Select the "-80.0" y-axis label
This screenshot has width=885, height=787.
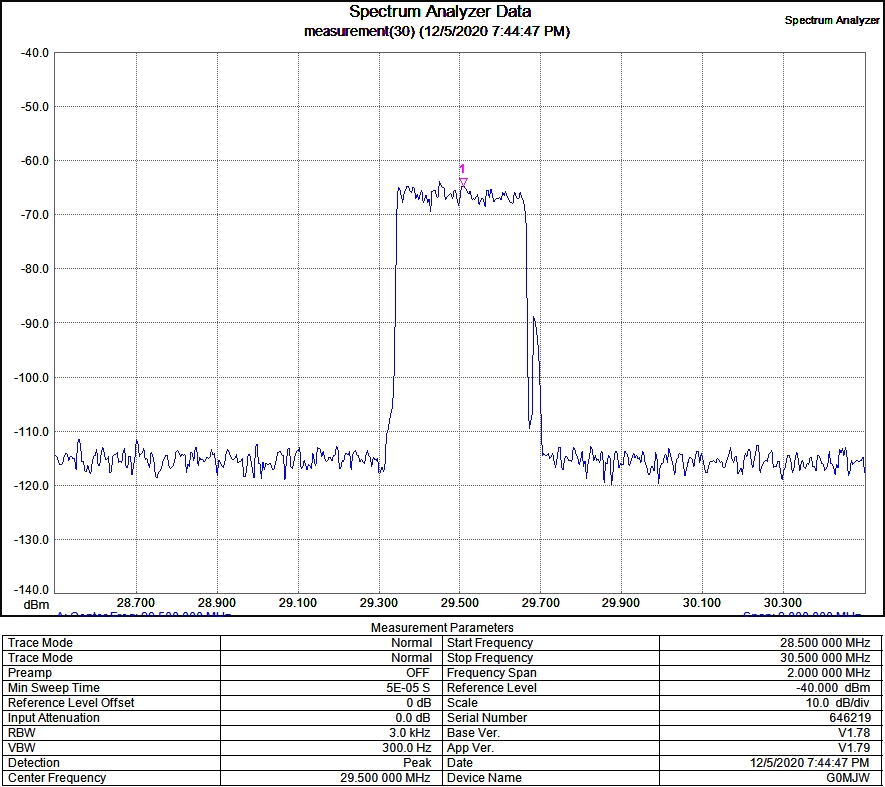pyautogui.click(x=35, y=269)
